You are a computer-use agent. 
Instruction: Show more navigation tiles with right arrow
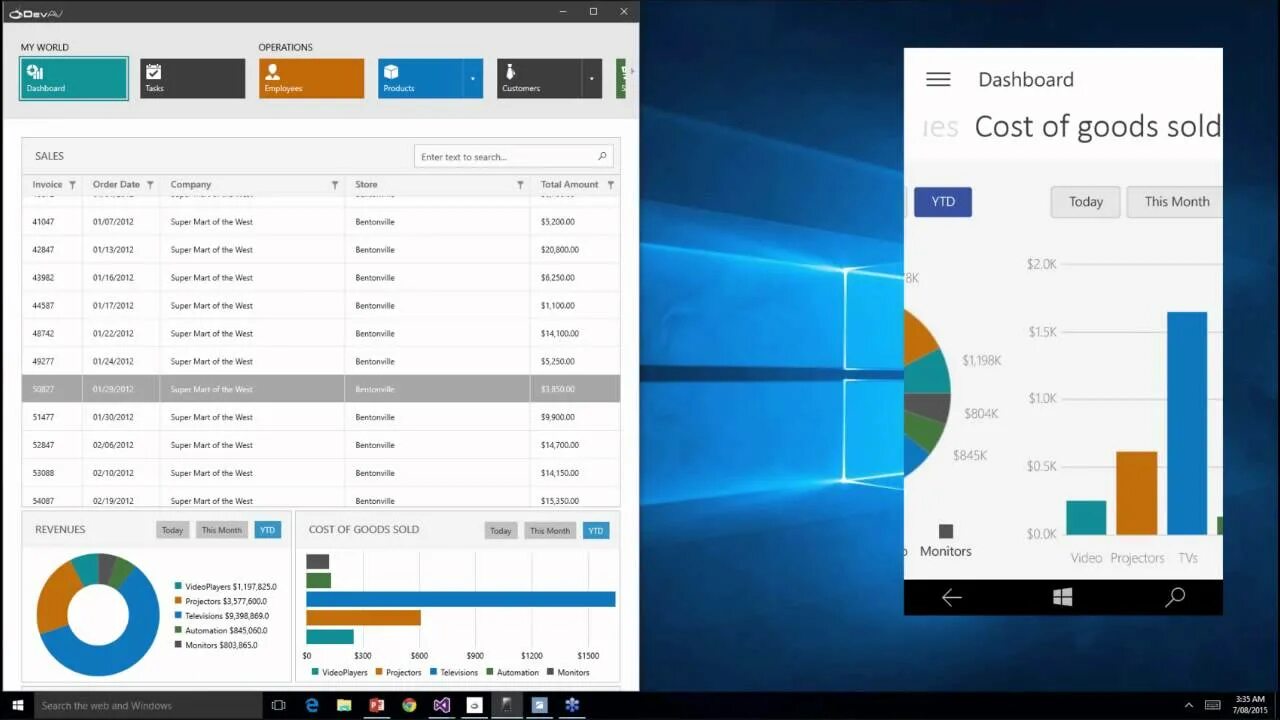point(631,71)
